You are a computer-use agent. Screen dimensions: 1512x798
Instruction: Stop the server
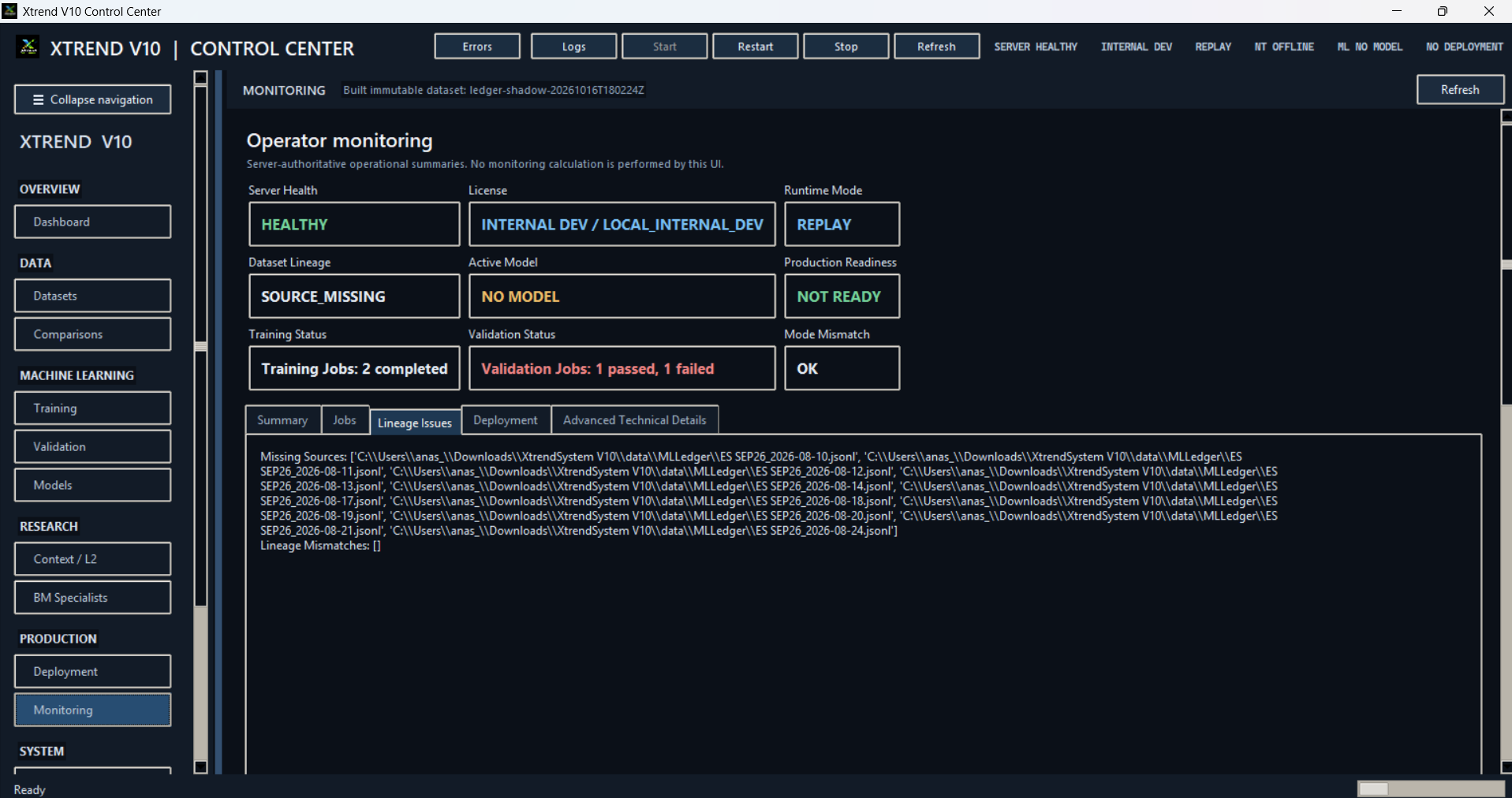(x=846, y=47)
